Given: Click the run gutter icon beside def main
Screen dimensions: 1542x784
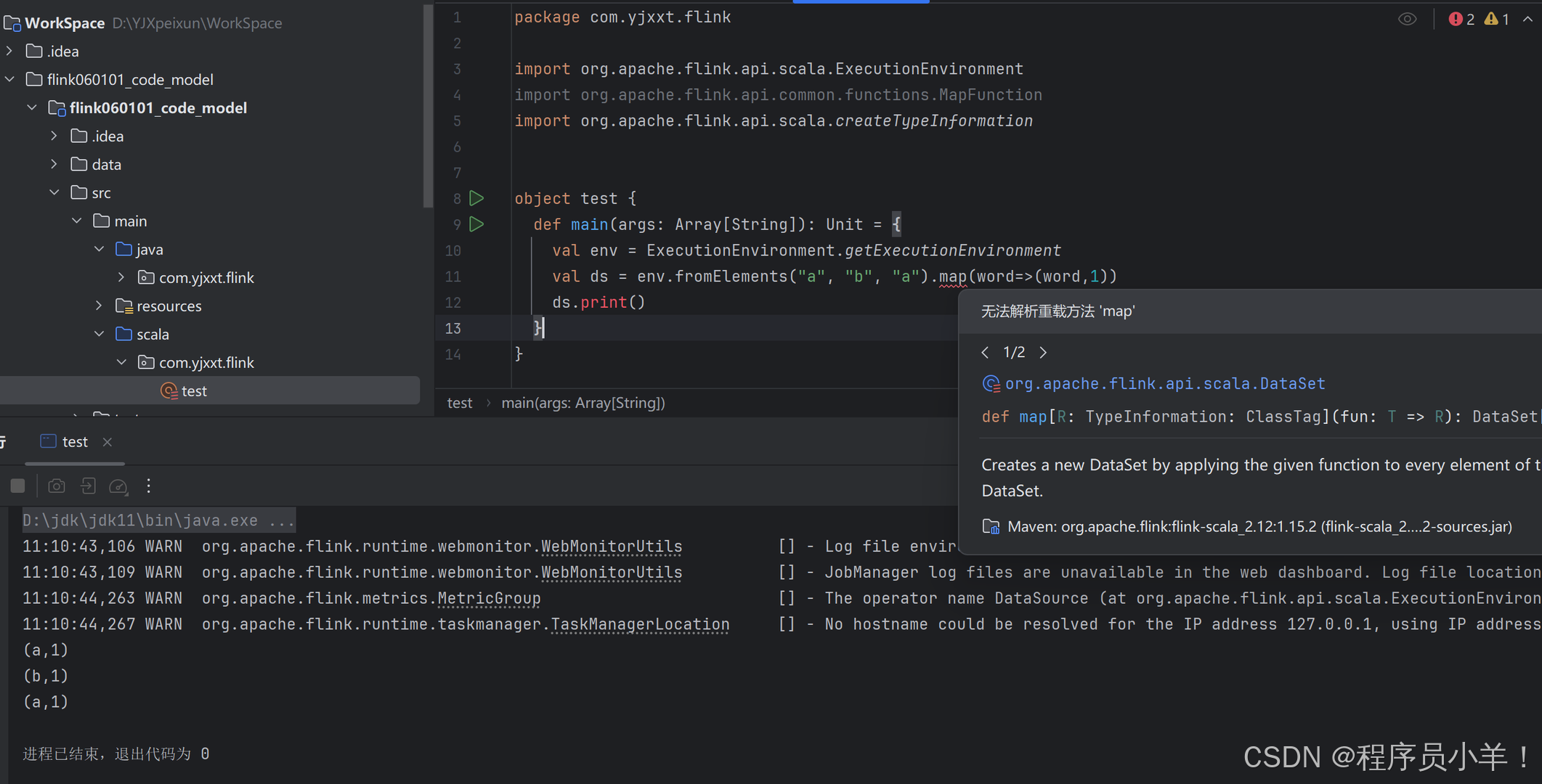Looking at the screenshot, I should coord(476,224).
